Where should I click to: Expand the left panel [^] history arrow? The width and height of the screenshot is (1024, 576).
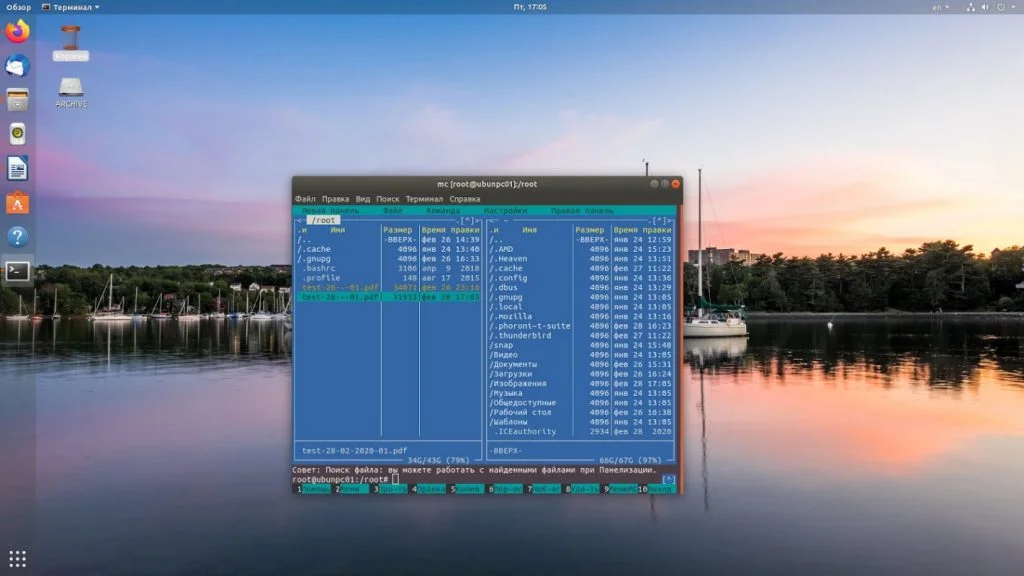468,221
